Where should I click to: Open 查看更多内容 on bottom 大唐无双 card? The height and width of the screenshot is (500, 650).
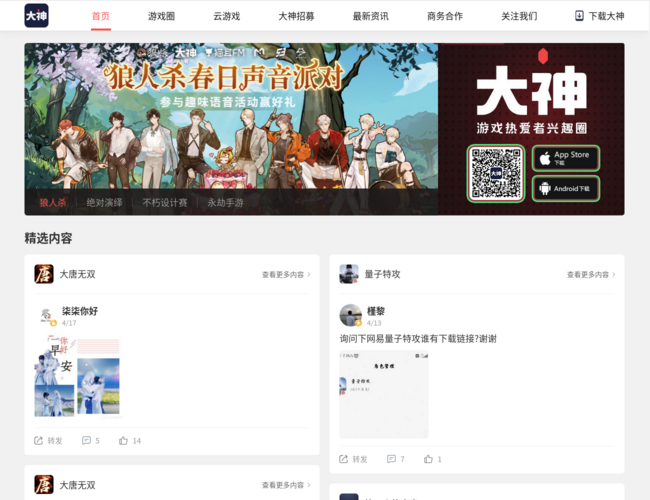(283, 485)
